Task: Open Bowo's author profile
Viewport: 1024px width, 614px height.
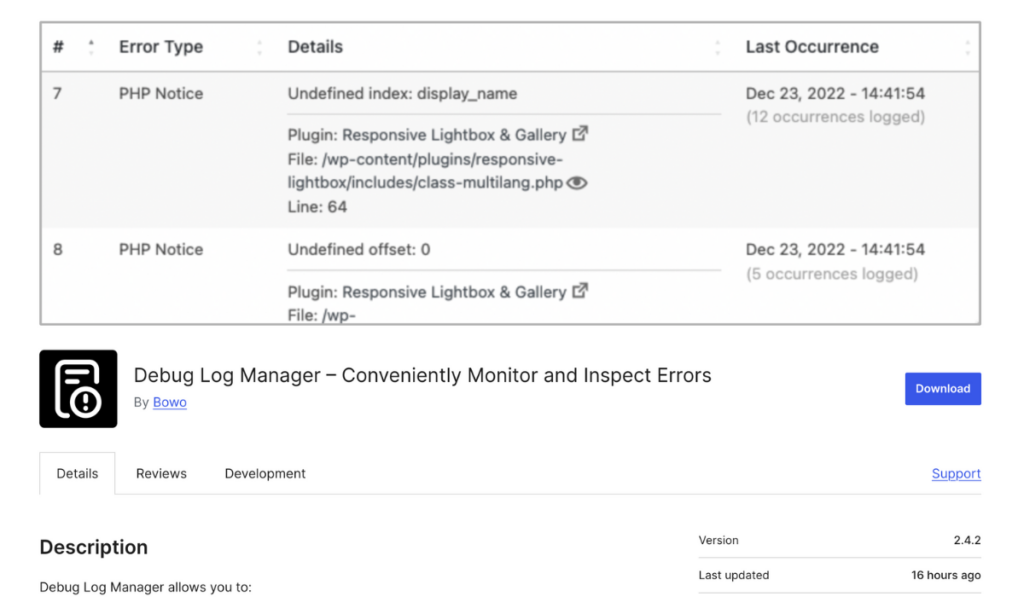Action: pos(169,402)
